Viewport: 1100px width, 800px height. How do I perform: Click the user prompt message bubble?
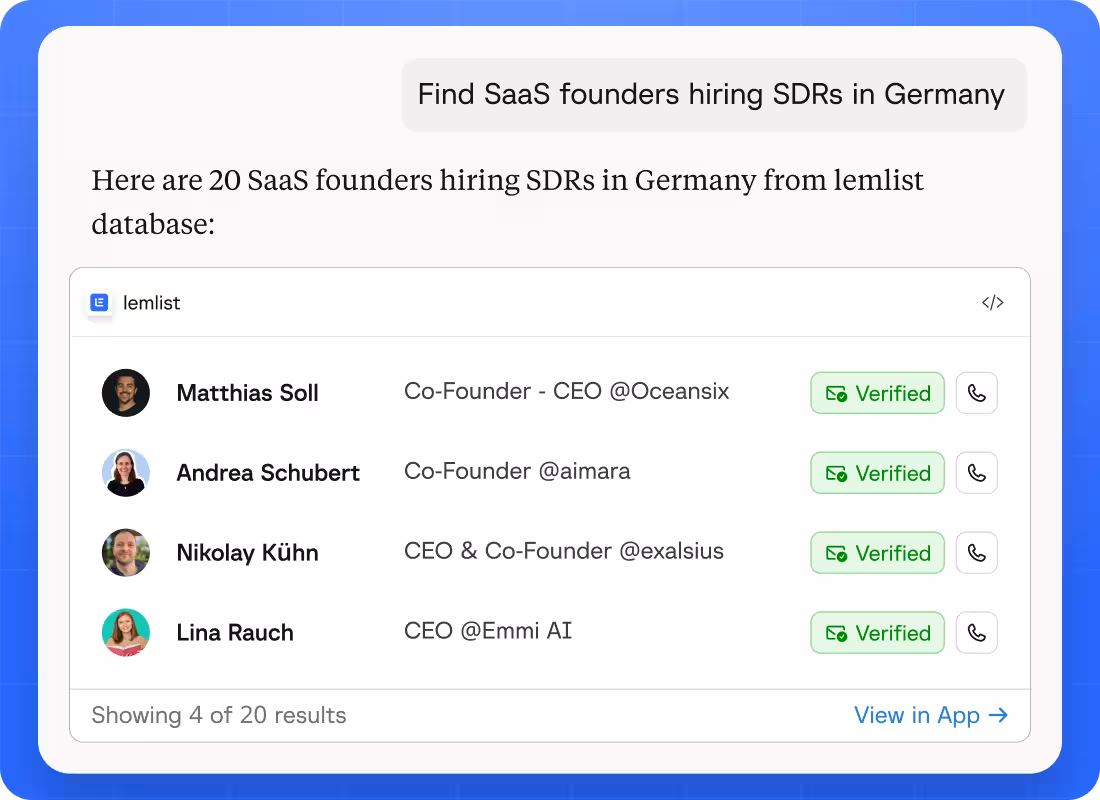click(714, 95)
